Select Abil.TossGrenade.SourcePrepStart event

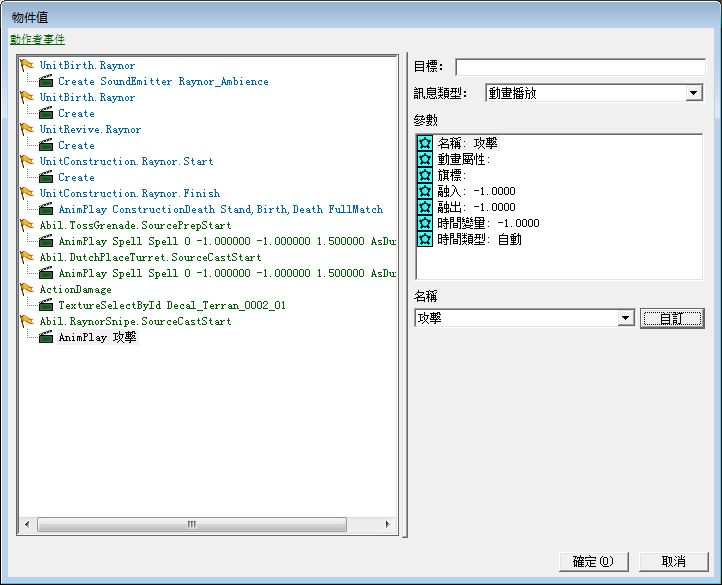click(135, 225)
